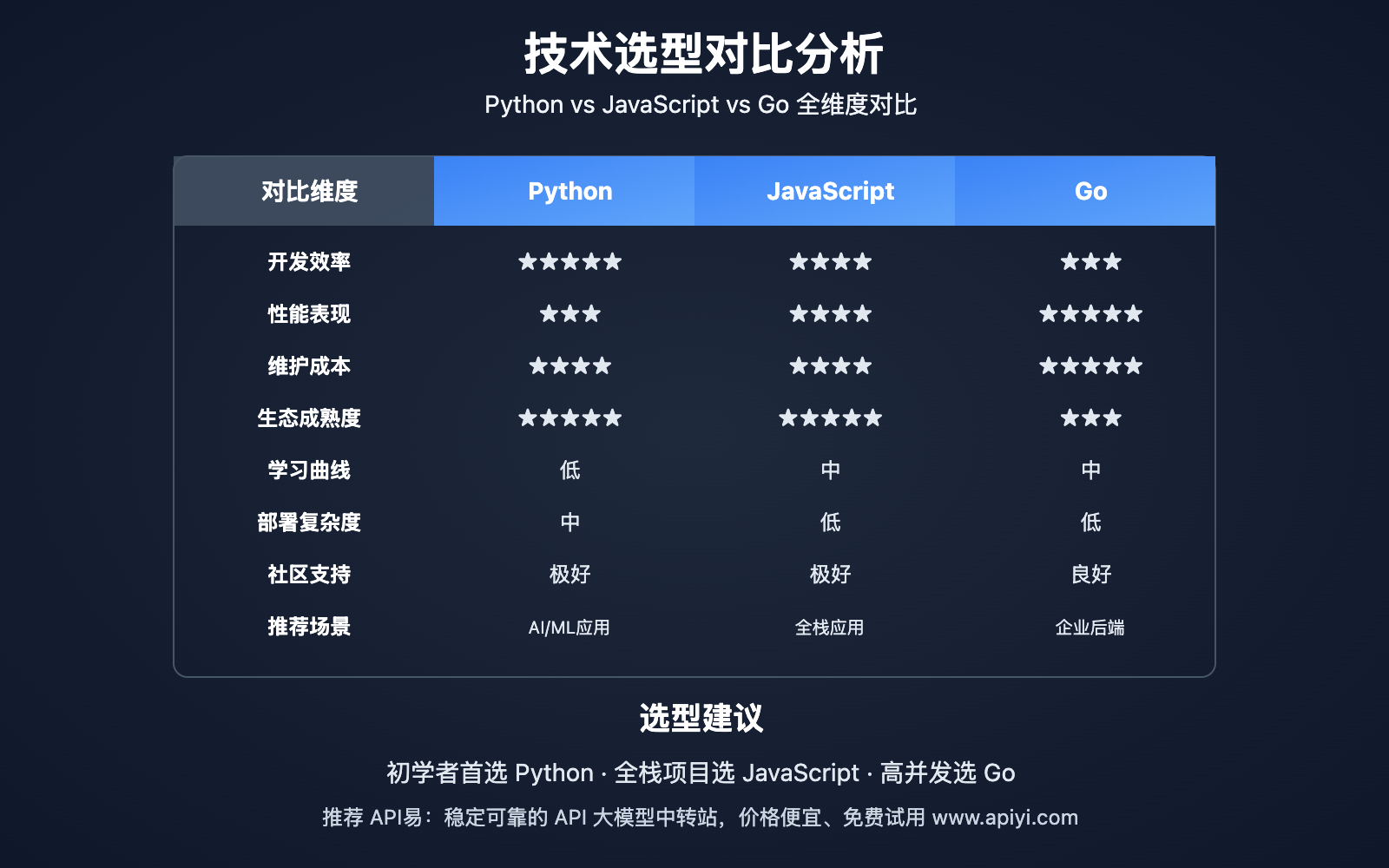Click JavaScript's four-star 开发效率 rating
This screenshot has height=868, width=1389.
[831, 261]
